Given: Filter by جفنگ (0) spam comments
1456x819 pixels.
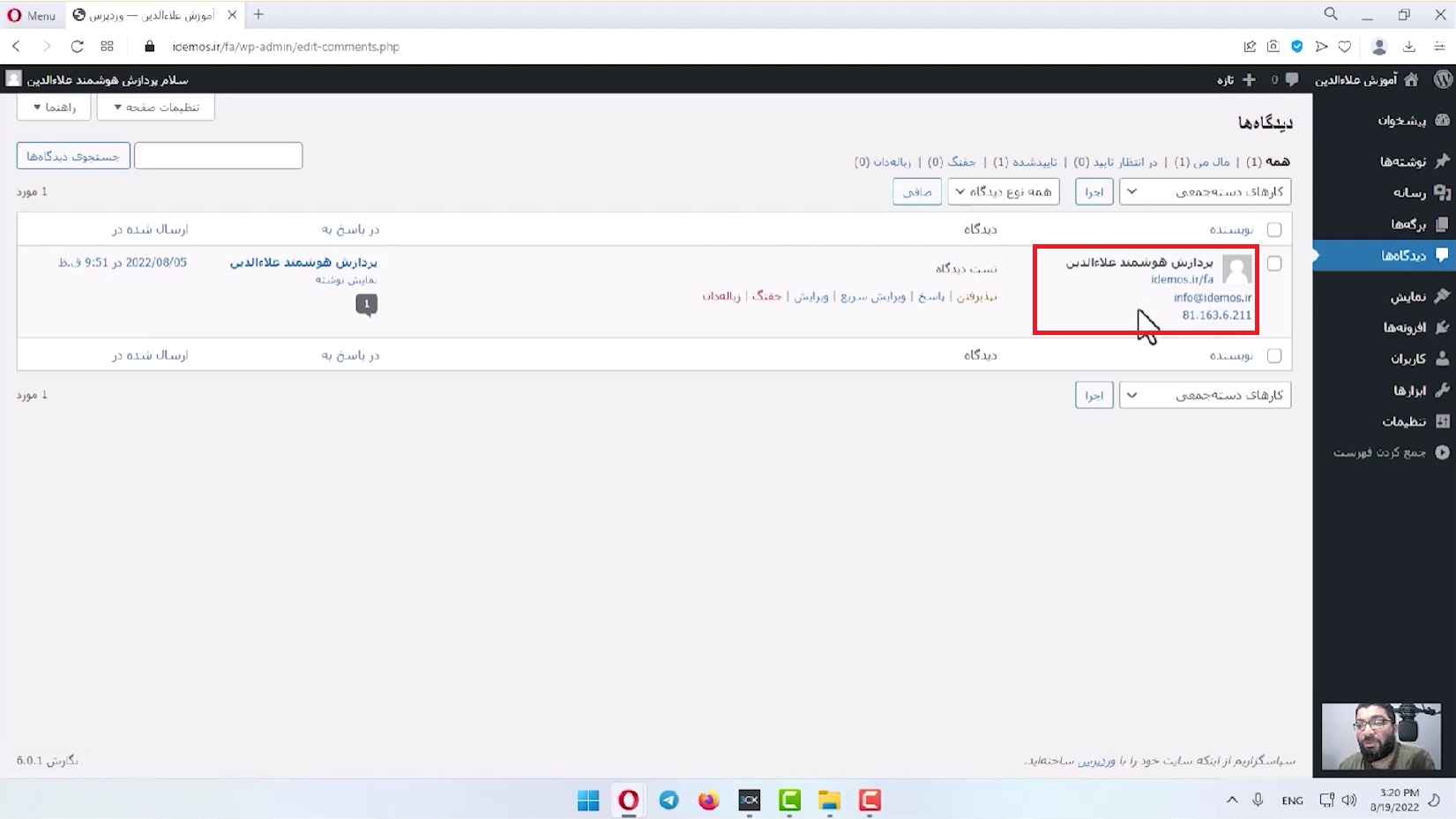Looking at the screenshot, I should click(x=952, y=161).
